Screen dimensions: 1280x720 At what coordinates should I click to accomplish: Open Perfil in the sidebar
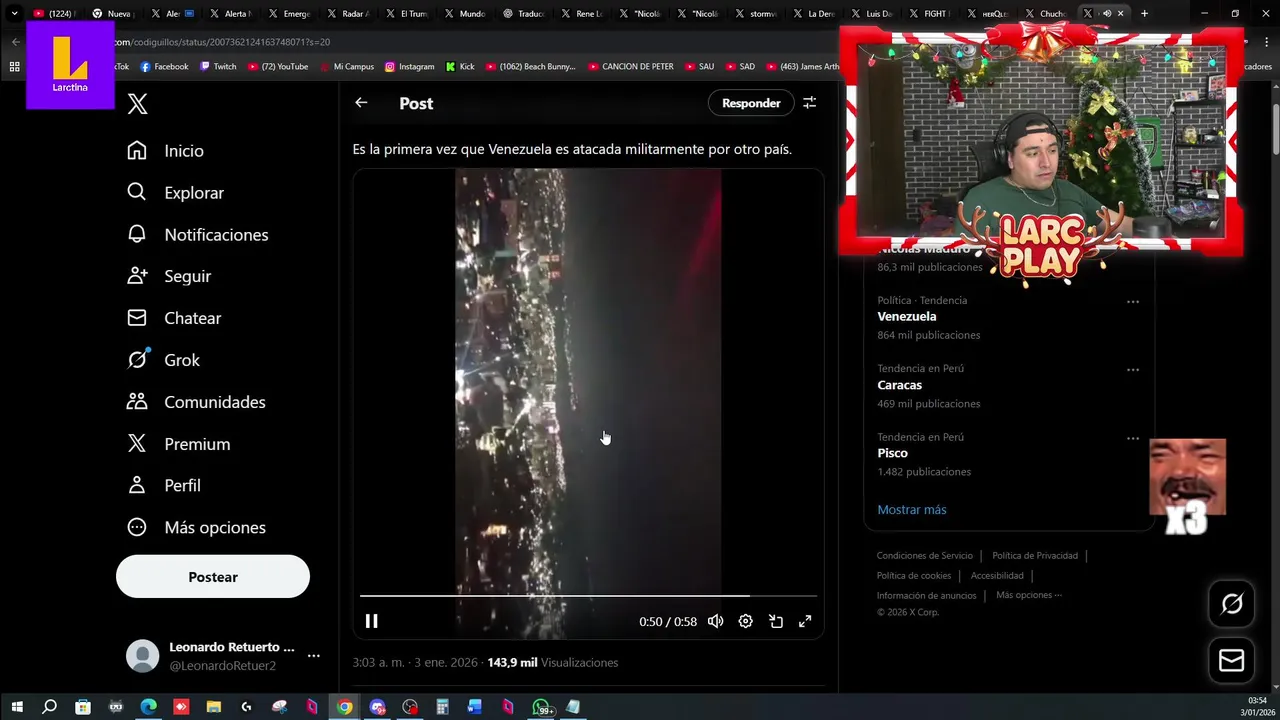pos(164,485)
